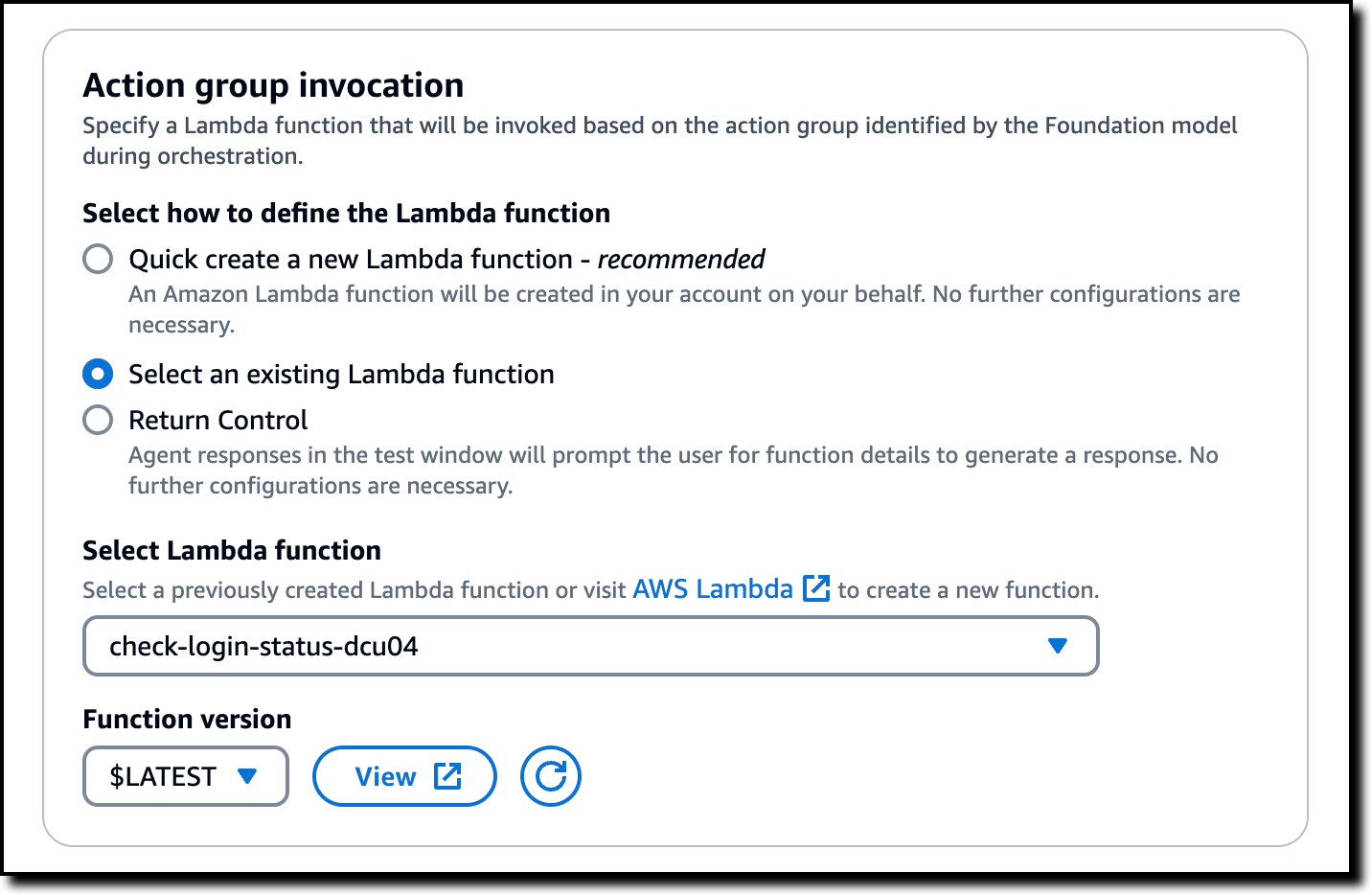Open the check-login-status-dcu04 function dropdown

591,646
